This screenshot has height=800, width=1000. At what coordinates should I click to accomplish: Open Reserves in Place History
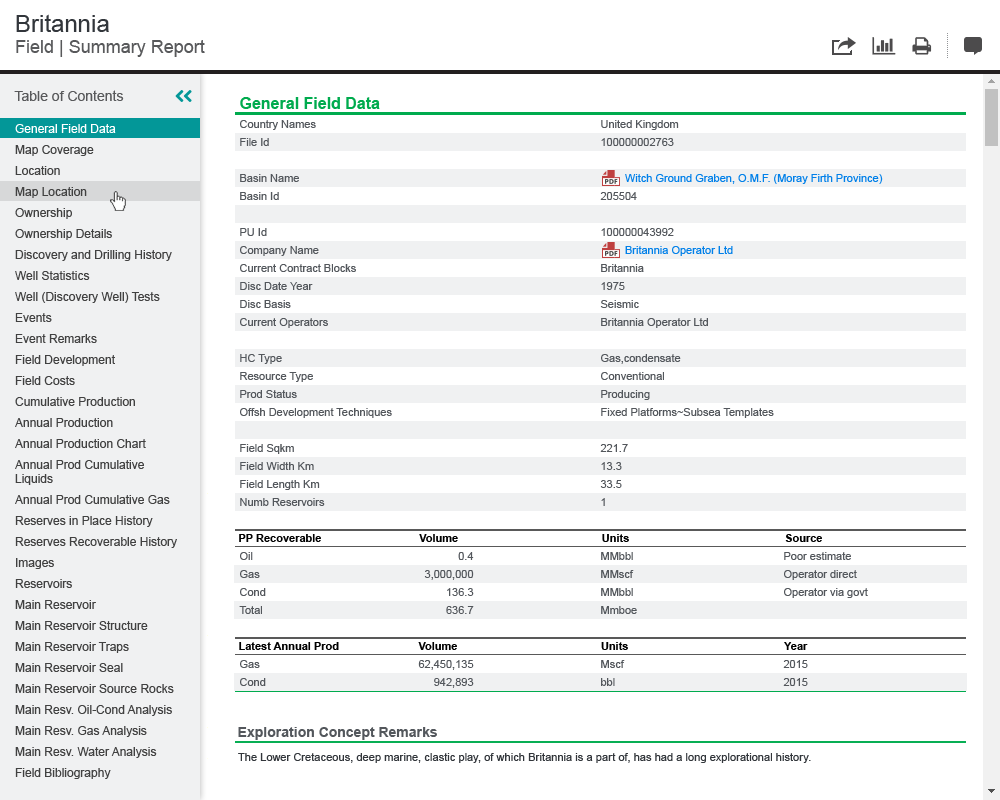coord(84,521)
